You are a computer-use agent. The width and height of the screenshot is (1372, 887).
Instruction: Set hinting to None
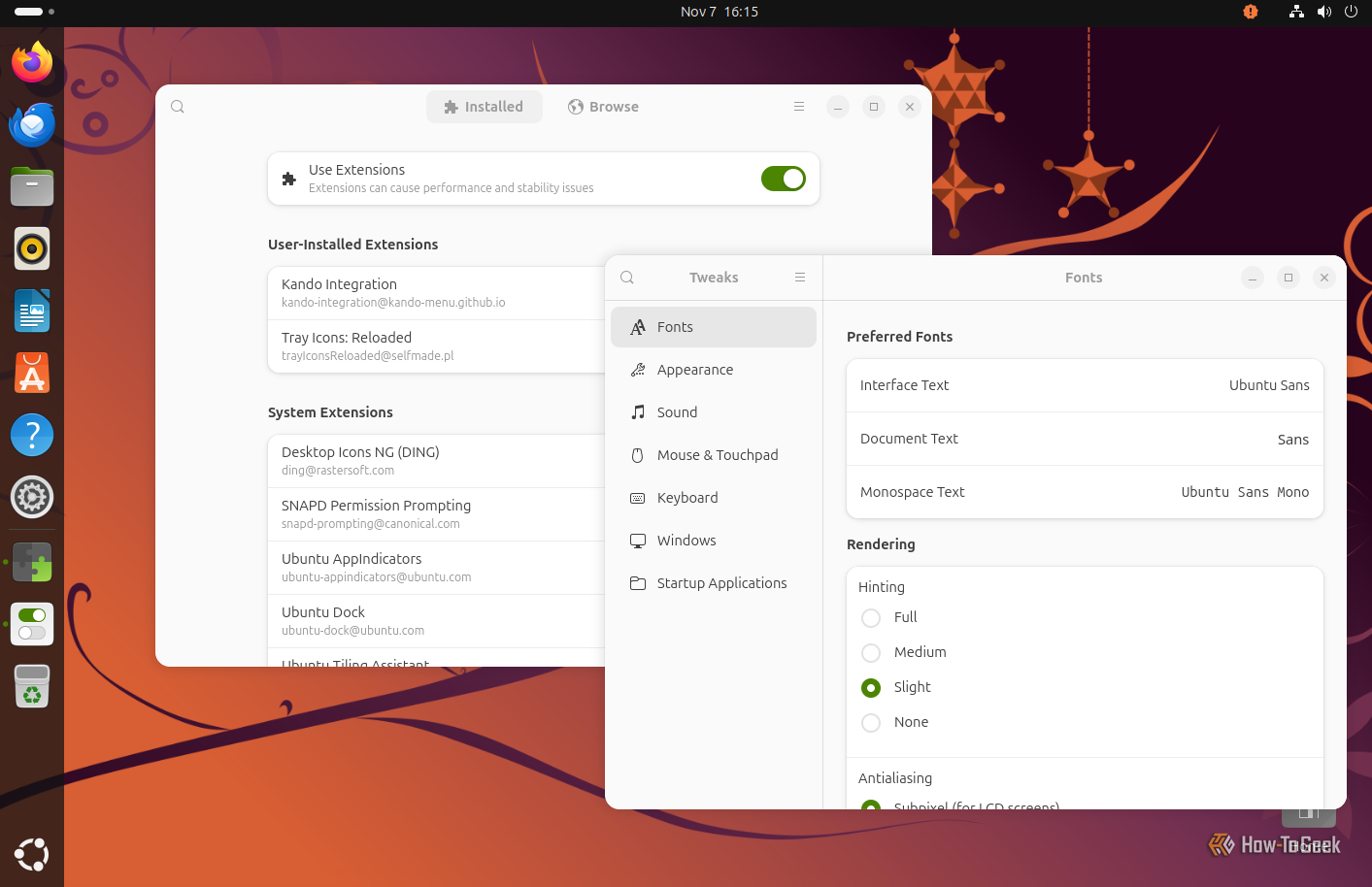871,723
